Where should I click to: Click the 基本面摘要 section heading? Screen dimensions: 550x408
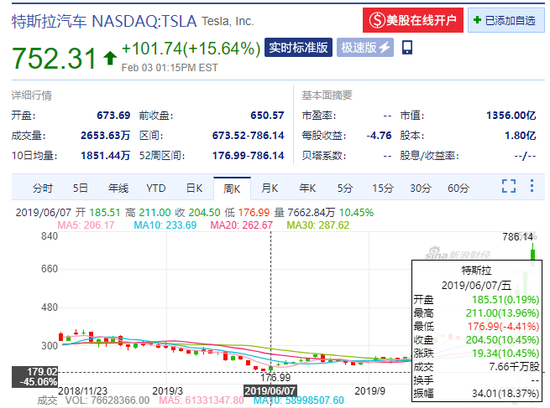(327, 95)
